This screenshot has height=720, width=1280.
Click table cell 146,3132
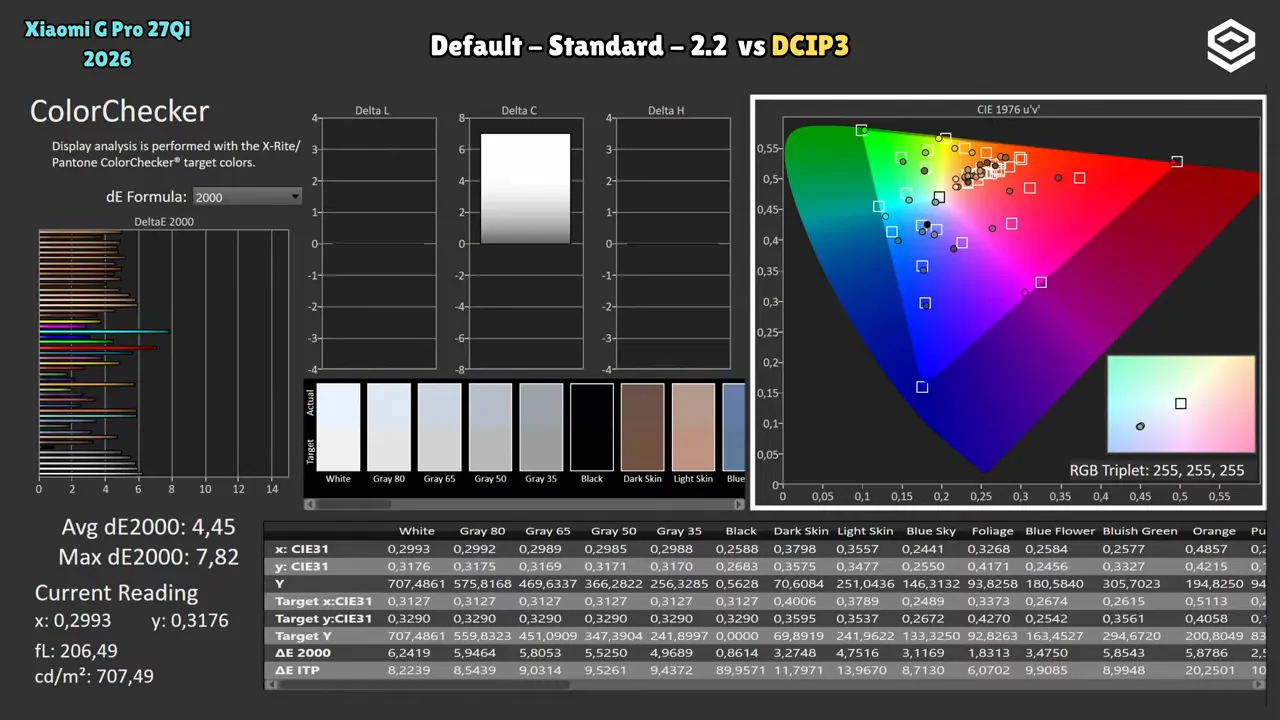pos(931,583)
